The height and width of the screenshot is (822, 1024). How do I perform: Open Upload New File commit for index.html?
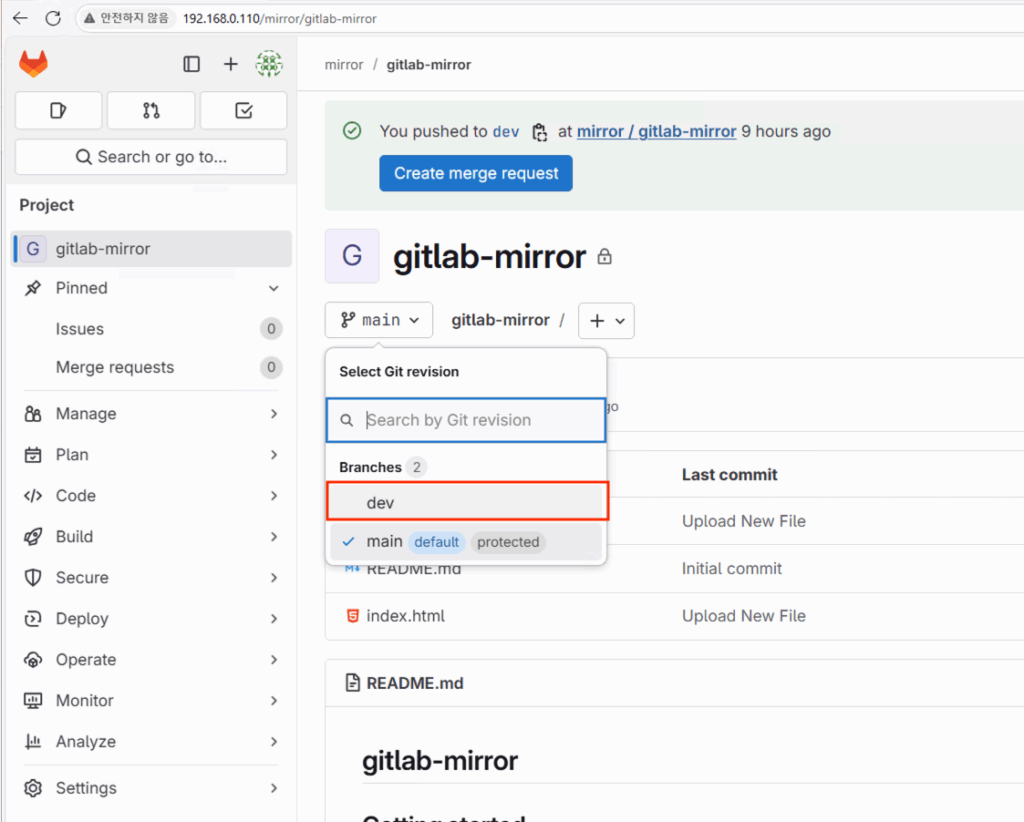pos(743,616)
